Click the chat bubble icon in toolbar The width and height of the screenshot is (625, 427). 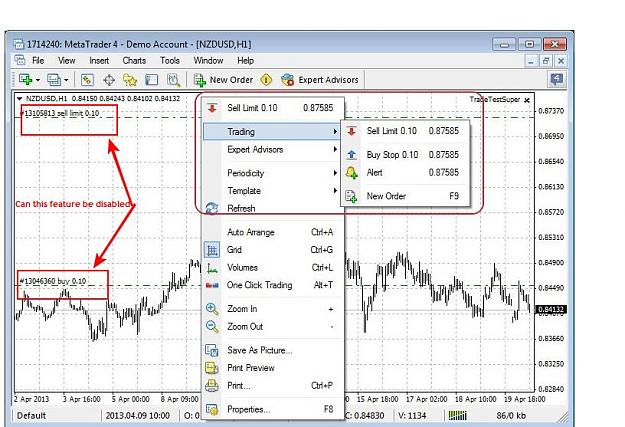pos(556,79)
